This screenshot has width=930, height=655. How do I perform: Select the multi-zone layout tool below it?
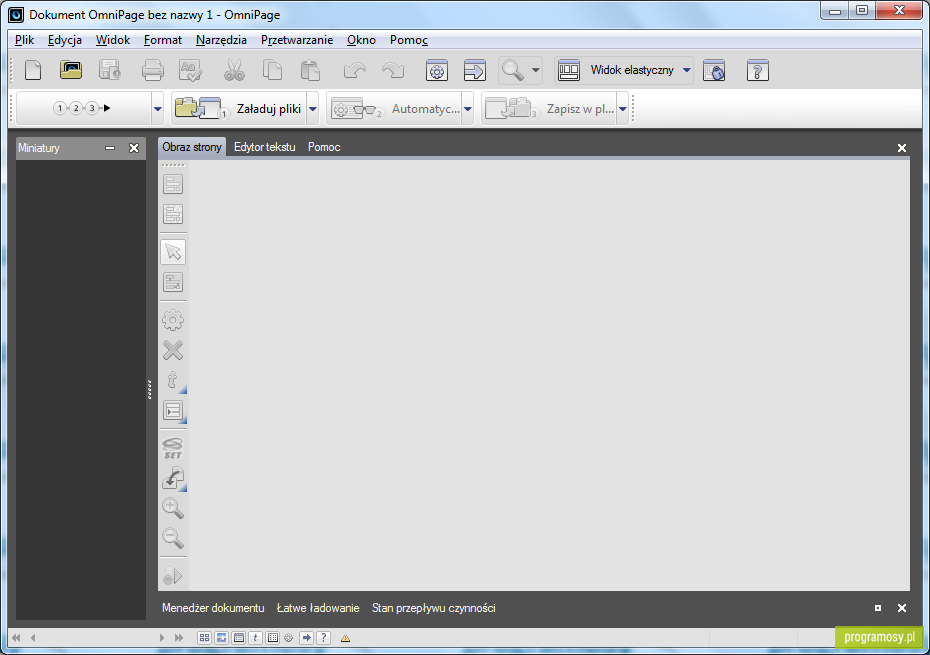(173, 214)
